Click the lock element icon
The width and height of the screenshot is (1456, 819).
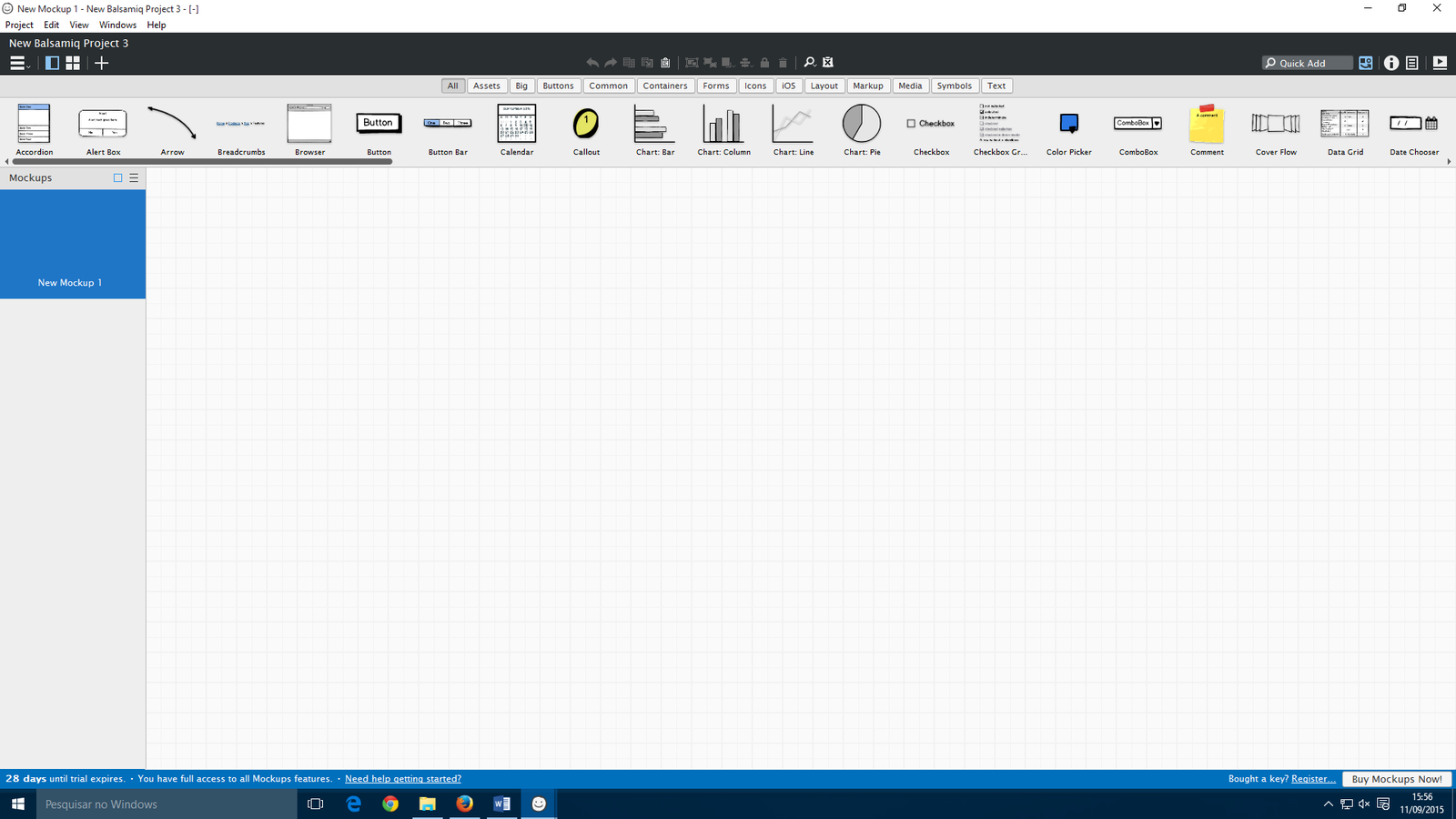(763, 62)
